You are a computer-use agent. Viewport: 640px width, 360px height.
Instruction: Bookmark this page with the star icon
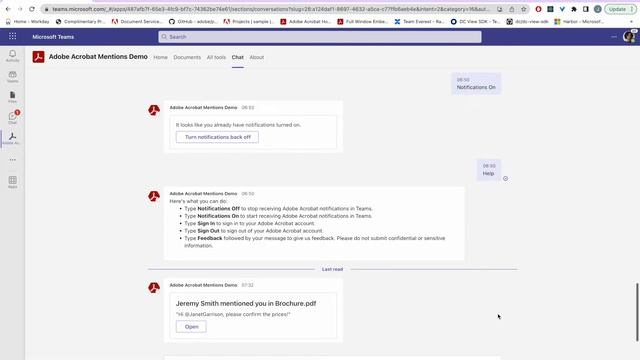pos(524,9)
